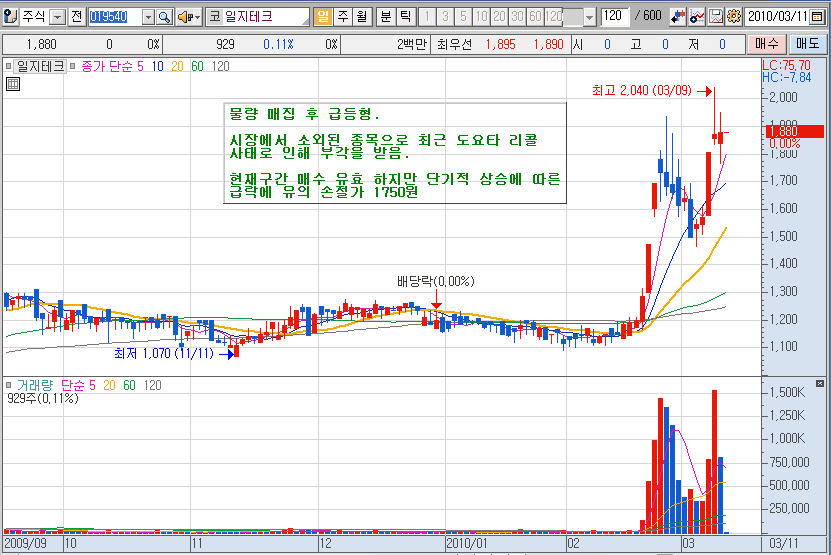
Task: Select the 5 interval button
Action: pyautogui.click(x=463, y=16)
